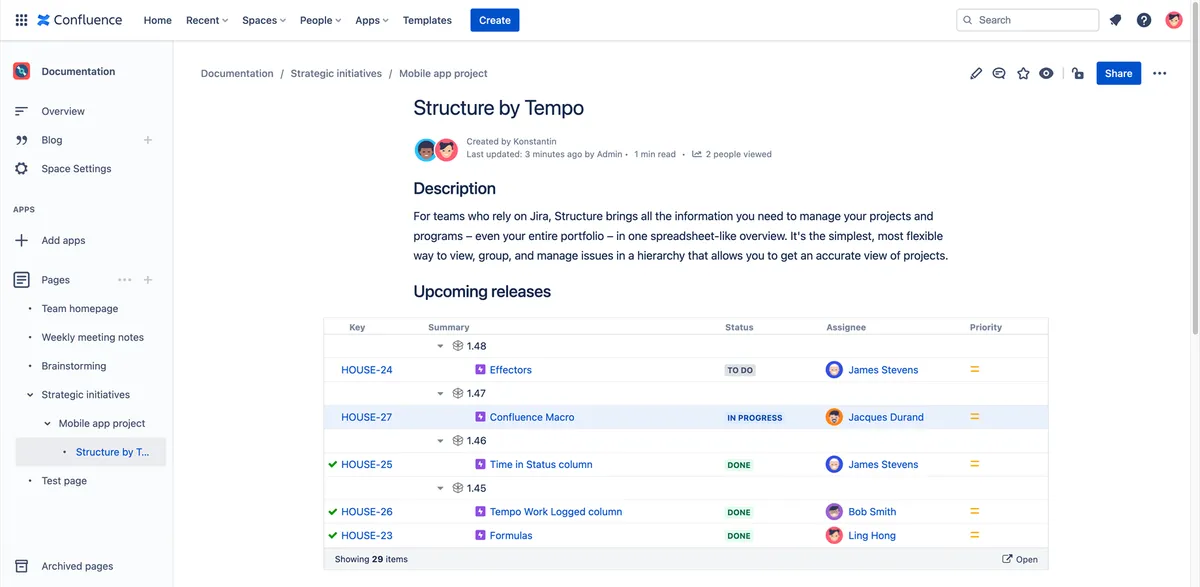This screenshot has height=587, width=1200.
Task: Click the plus icon next to Blog
Action: (148, 140)
